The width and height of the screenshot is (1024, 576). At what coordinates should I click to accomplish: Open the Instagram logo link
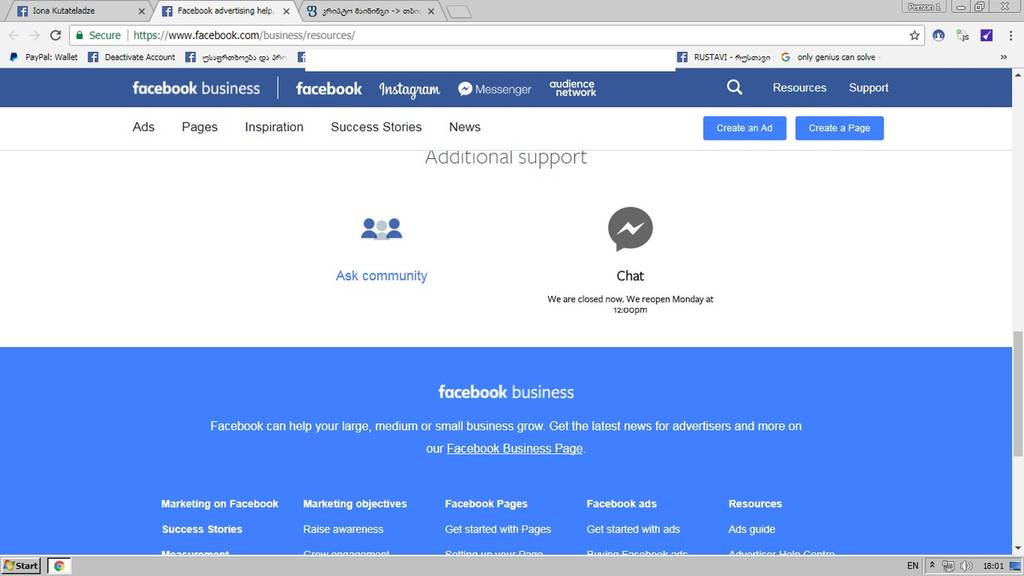409,89
